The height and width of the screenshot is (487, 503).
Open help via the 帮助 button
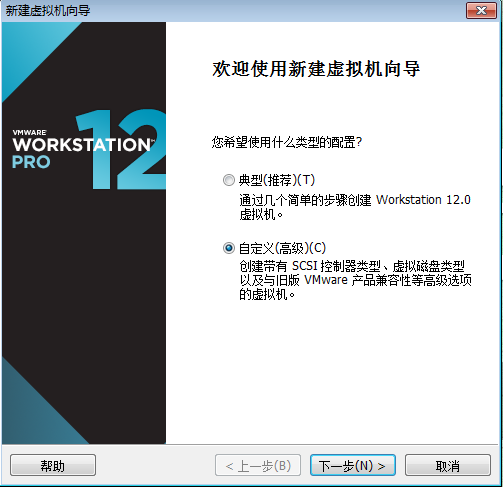(x=53, y=465)
